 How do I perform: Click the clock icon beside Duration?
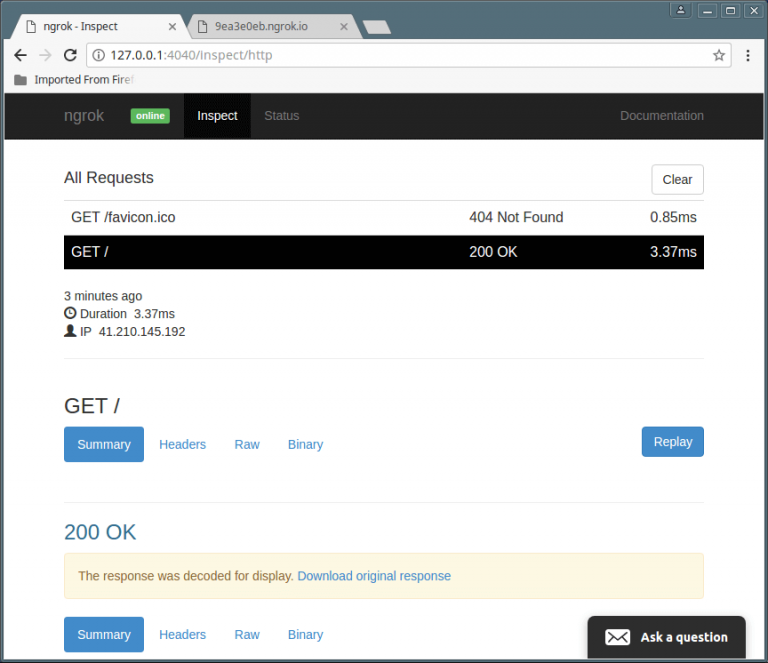point(70,313)
